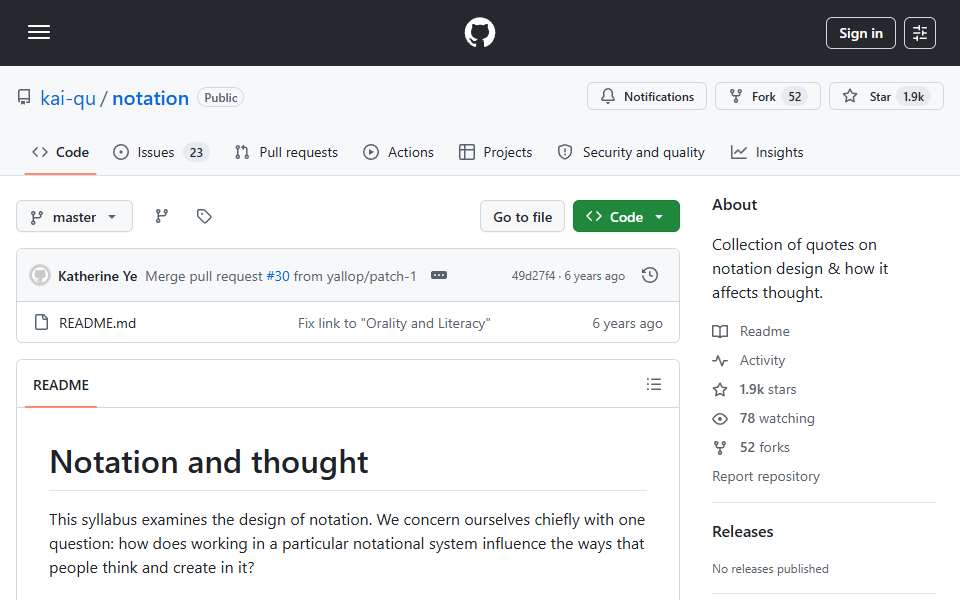Expand the green Code dropdown

pos(626,217)
